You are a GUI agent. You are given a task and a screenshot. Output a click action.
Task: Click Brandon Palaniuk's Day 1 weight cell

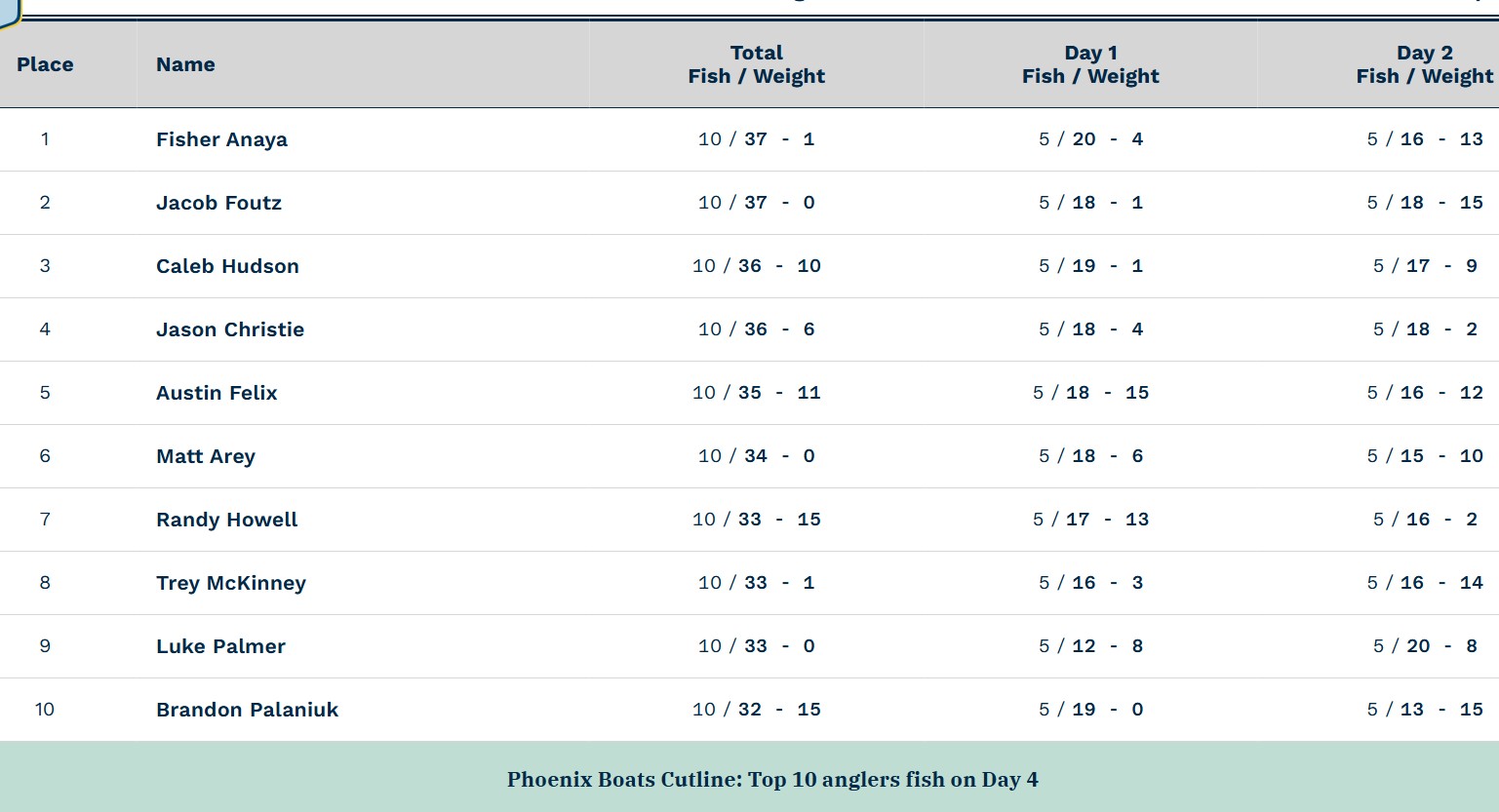[x=1090, y=710]
